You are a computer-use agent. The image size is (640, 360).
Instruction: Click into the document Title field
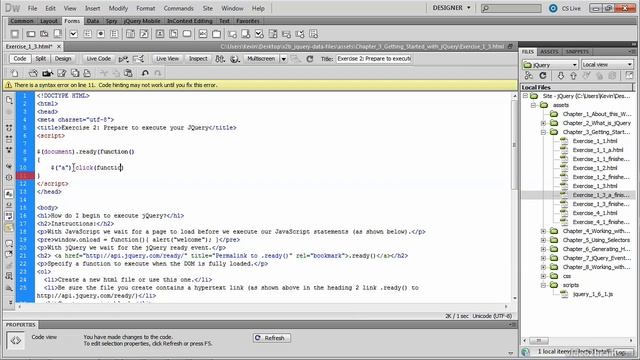click(x=374, y=59)
